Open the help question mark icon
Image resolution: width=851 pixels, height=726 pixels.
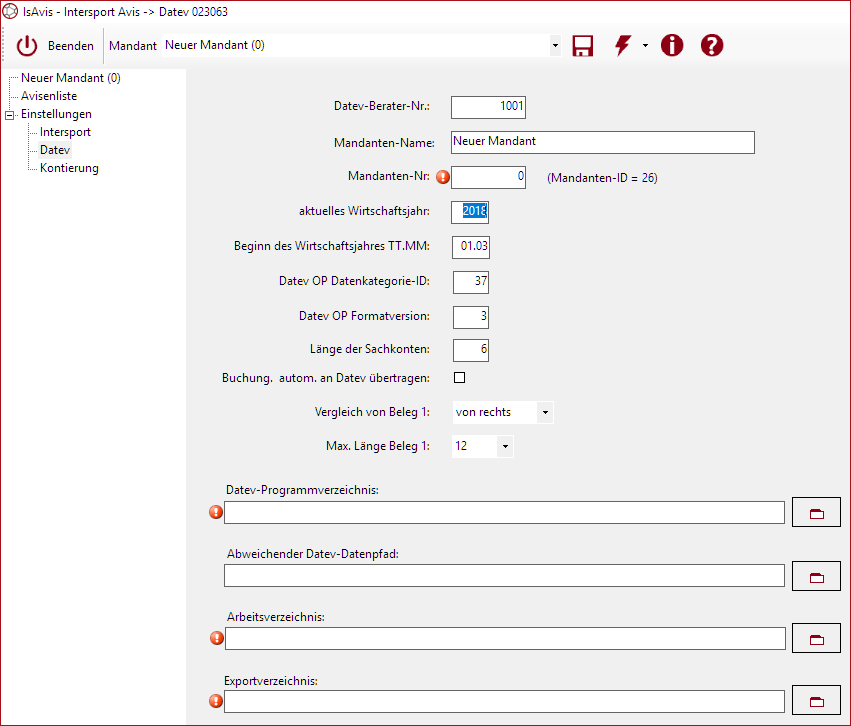711,46
